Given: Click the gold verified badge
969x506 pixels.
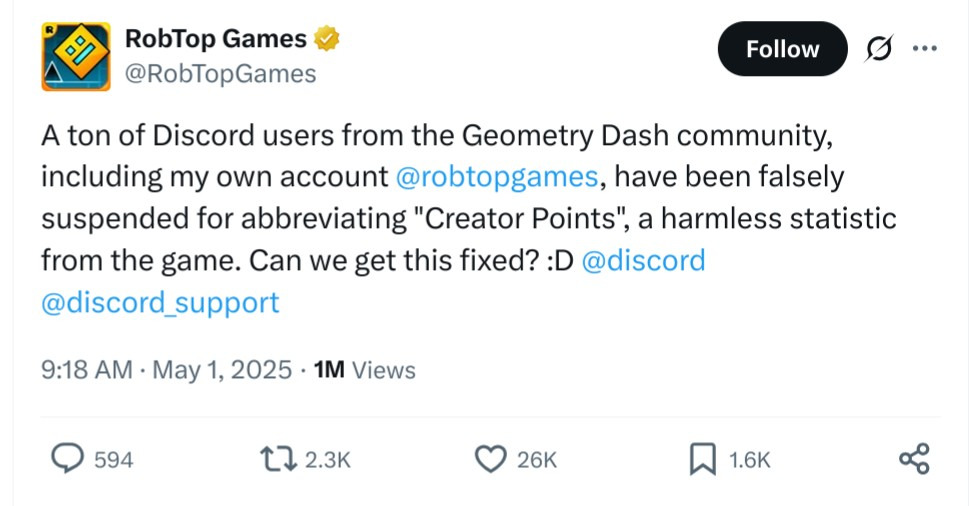Looking at the screenshot, I should coord(328,40).
